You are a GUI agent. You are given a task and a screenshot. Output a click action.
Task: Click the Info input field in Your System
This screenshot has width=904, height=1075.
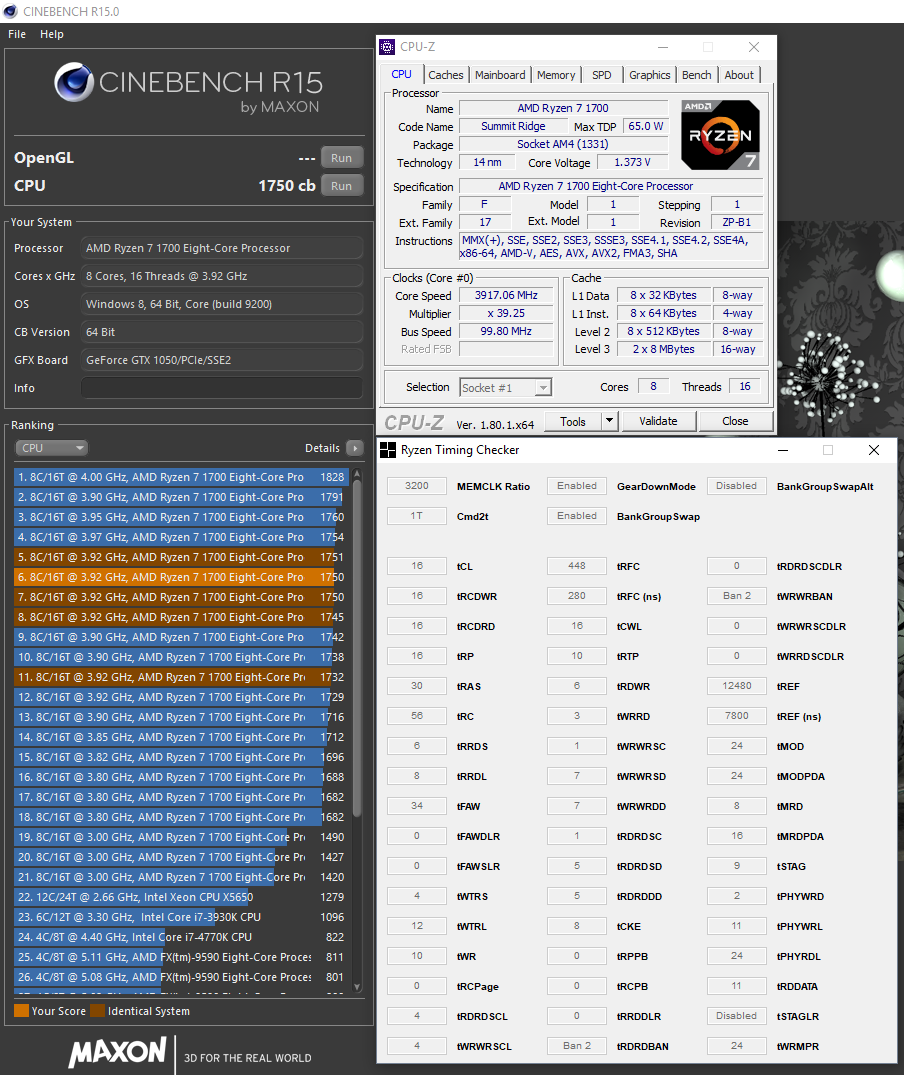[x=221, y=388]
